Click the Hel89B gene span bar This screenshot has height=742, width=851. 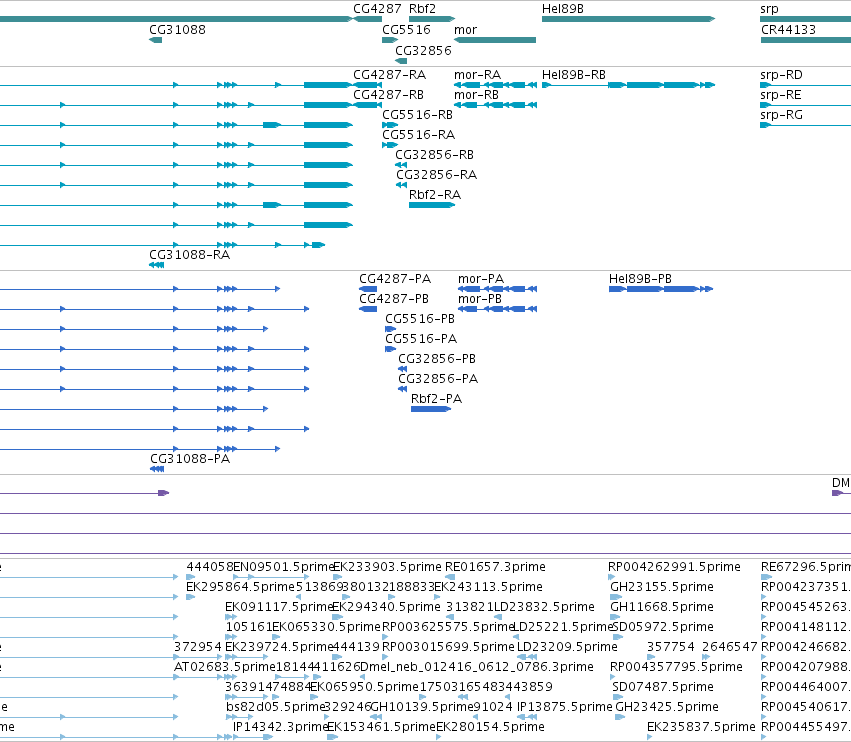click(x=628, y=19)
